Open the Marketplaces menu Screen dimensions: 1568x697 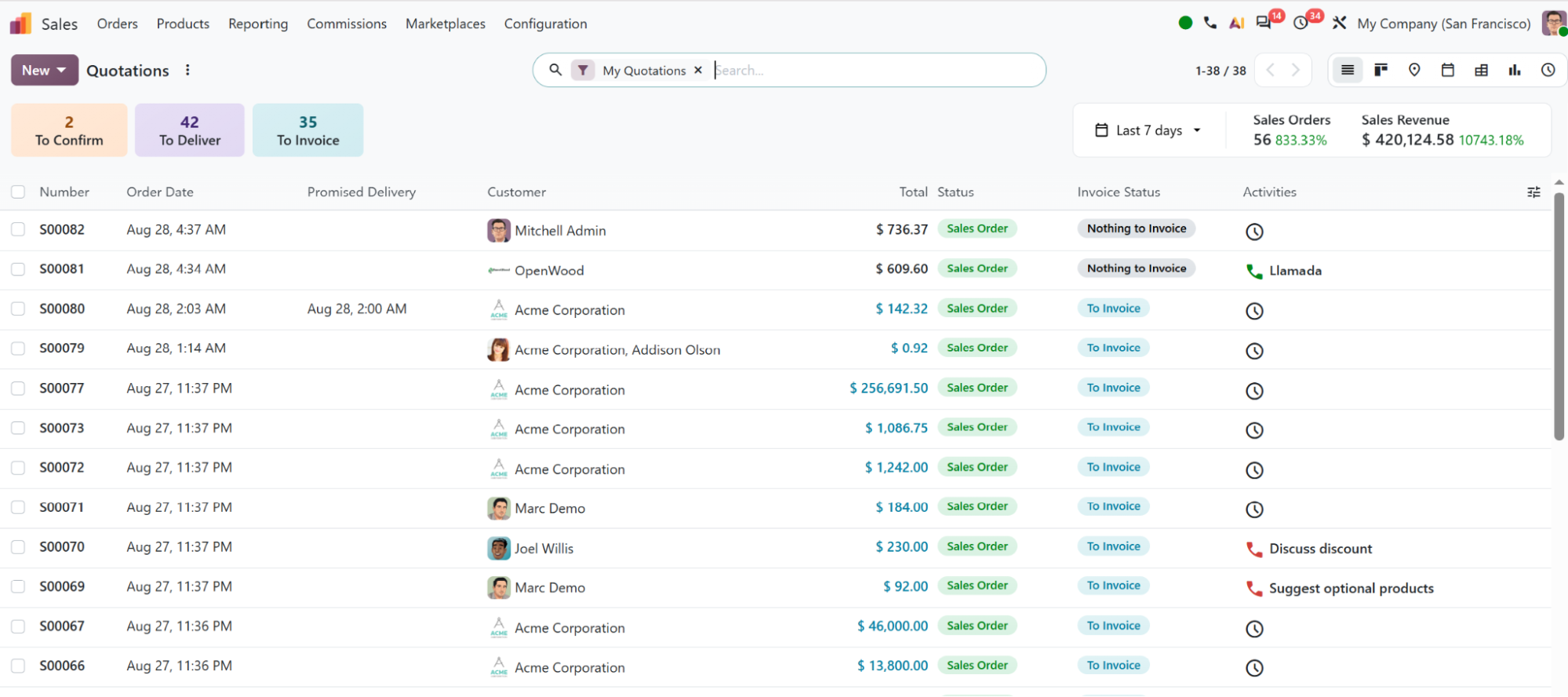446,24
